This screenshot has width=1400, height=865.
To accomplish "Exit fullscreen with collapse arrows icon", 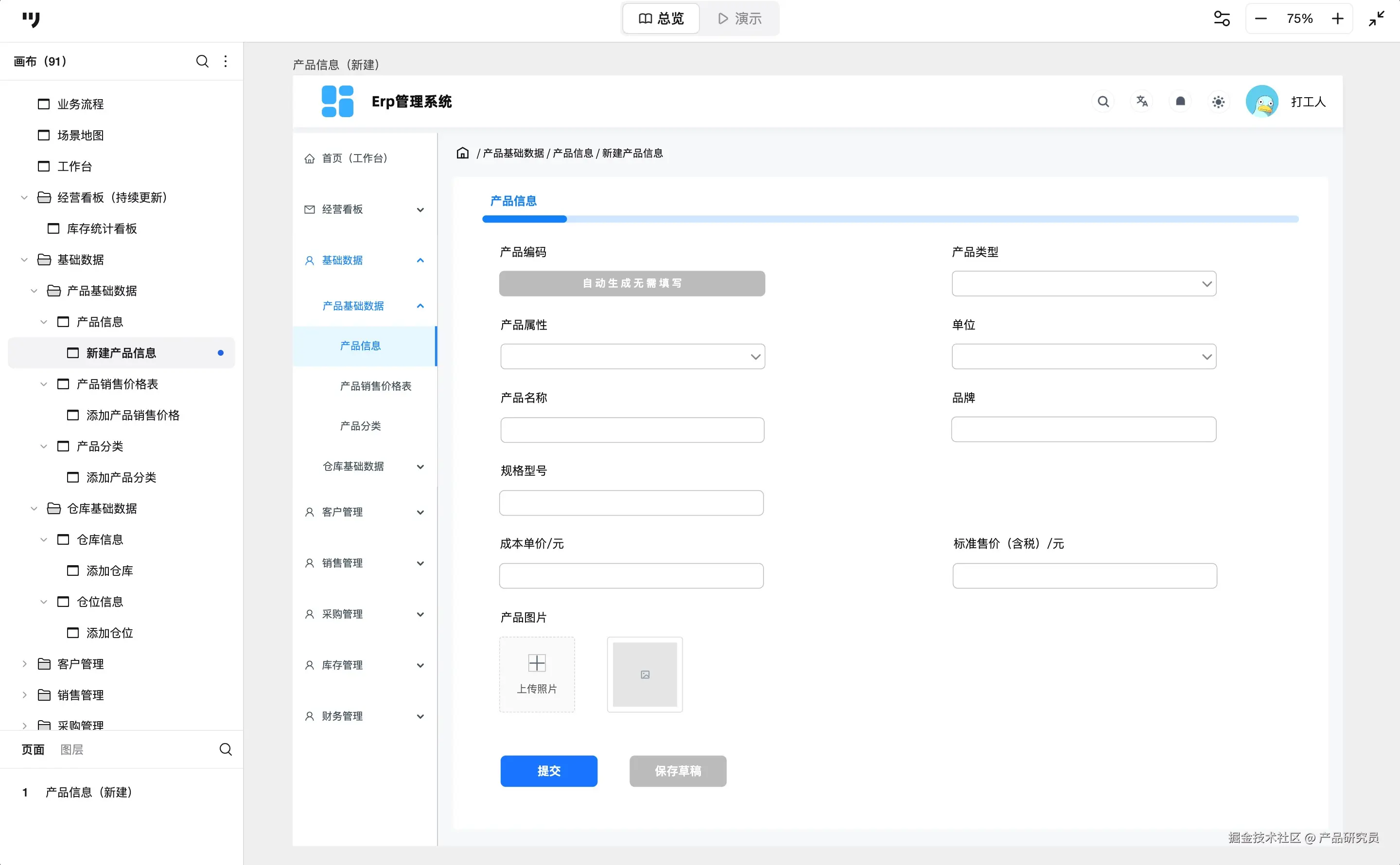I will click(x=1377, y=19).
